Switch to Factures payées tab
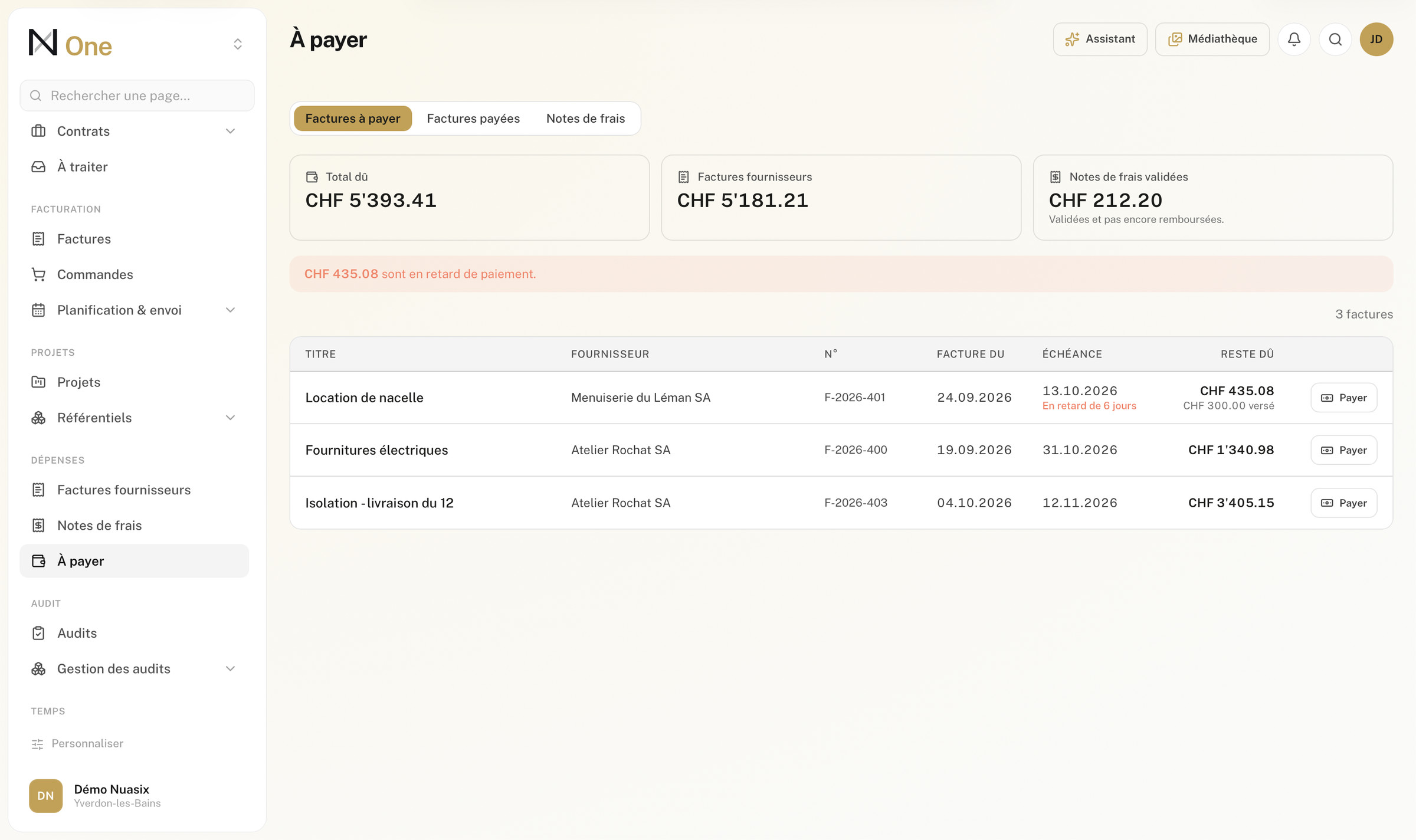1416x840 pixels. 473,119
